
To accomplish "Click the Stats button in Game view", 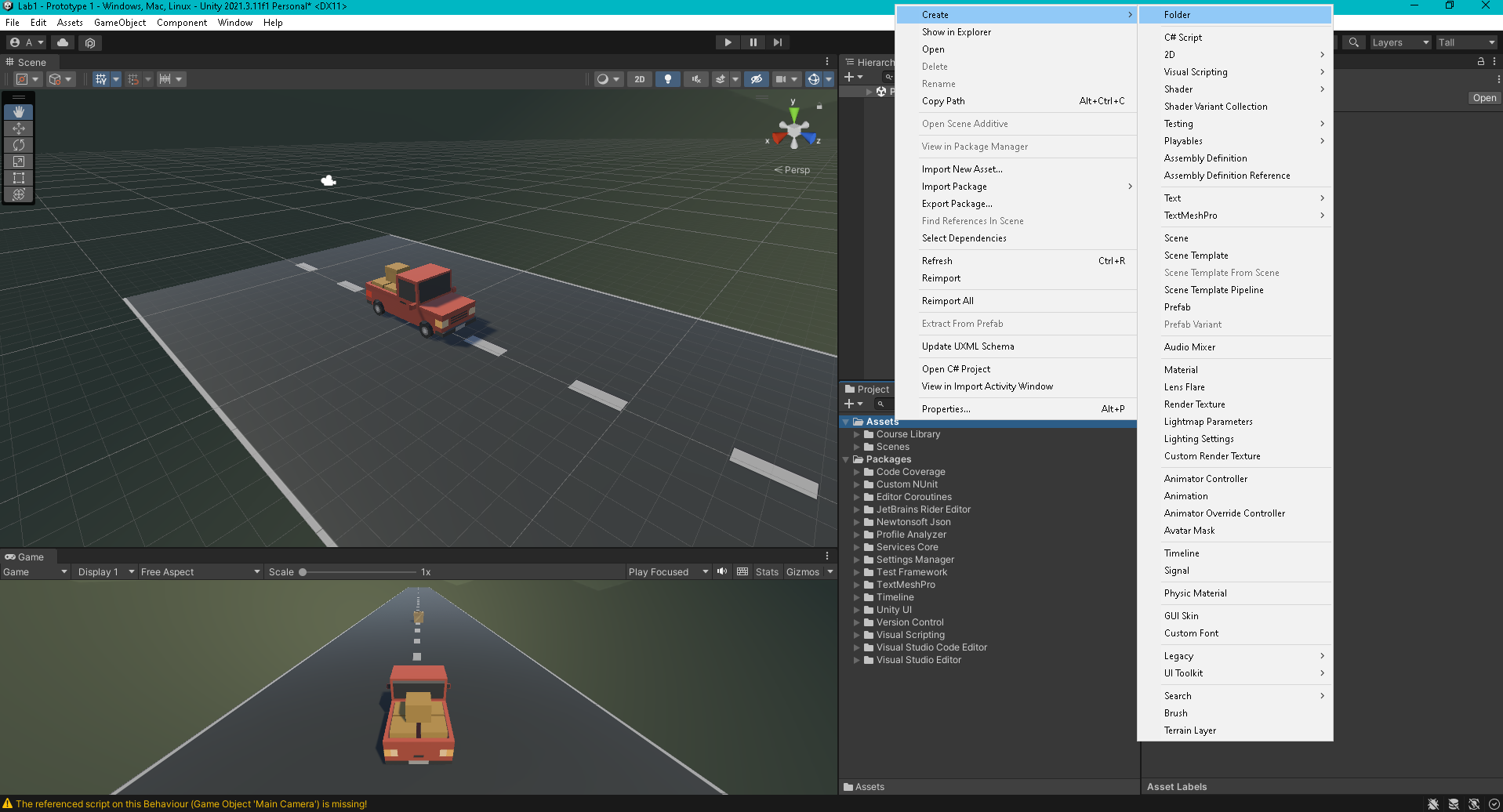I will (767, 572).
